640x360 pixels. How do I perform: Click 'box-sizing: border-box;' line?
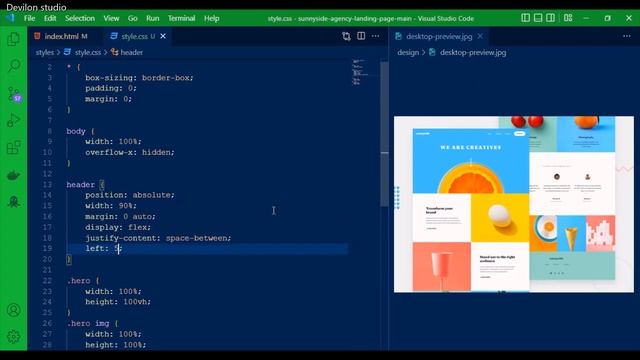tap(139, 78)
